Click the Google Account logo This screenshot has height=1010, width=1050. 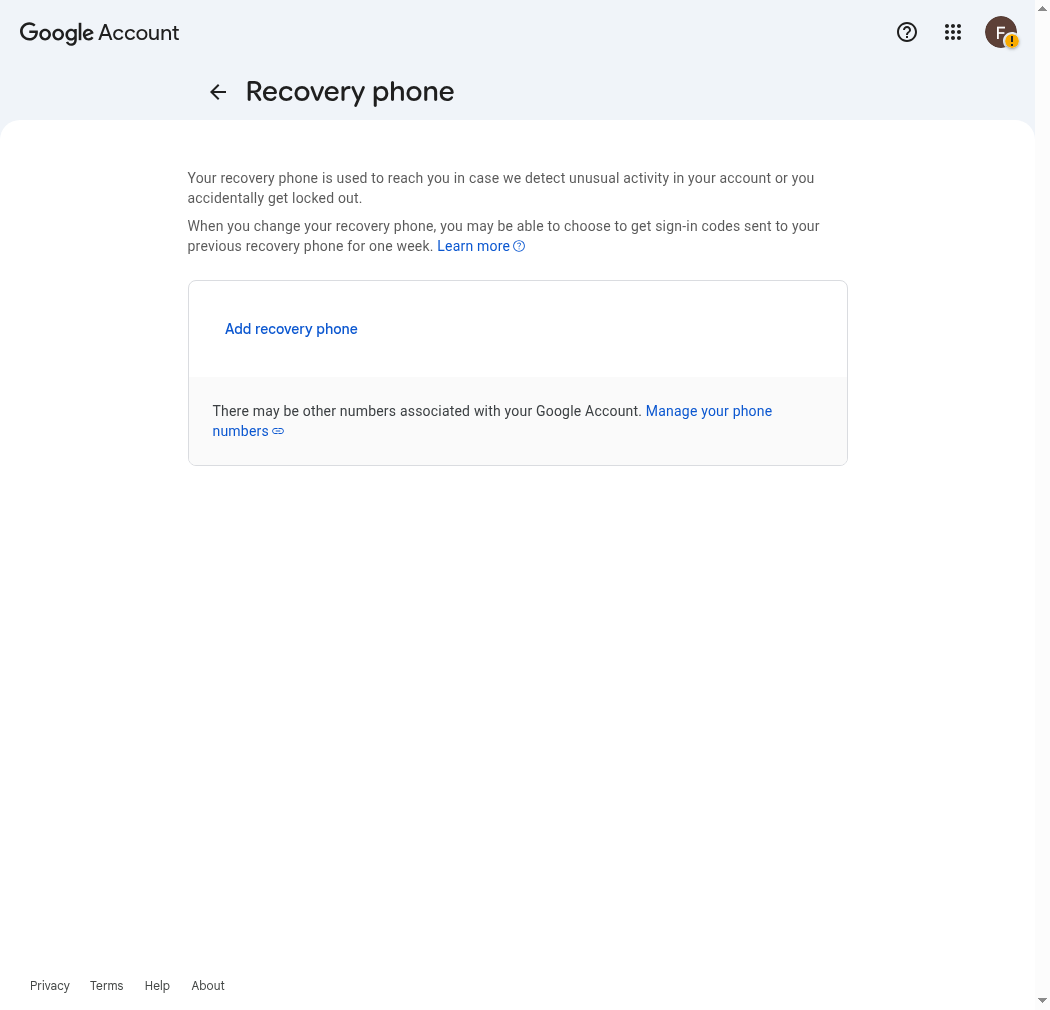99,32
